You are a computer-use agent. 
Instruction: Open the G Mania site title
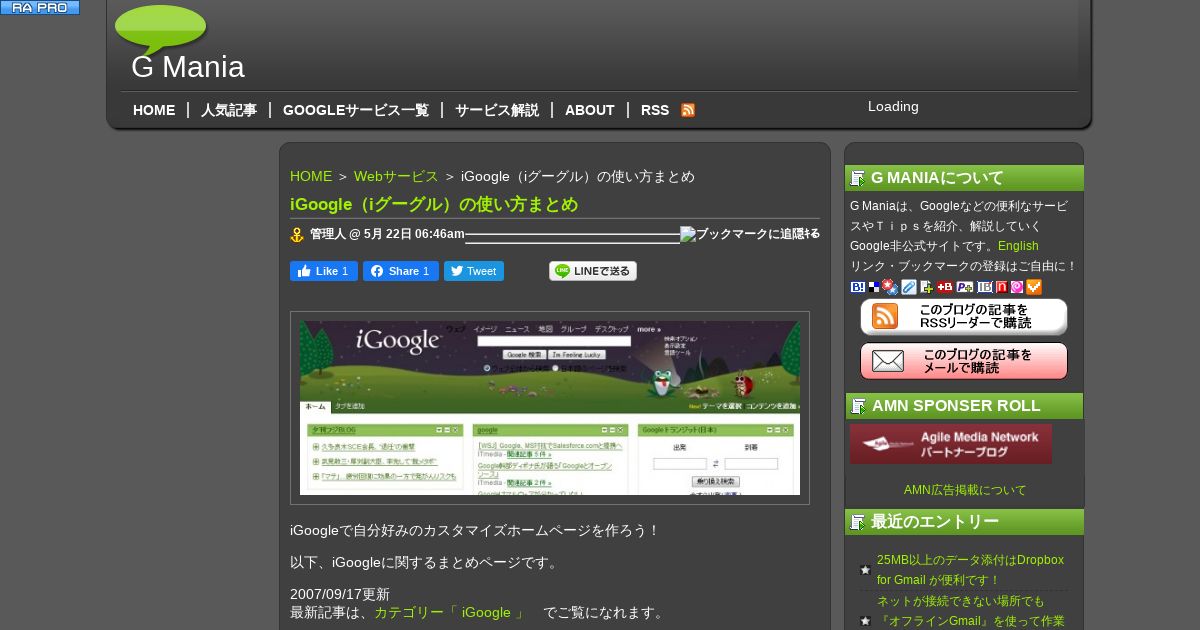[188, 67]
